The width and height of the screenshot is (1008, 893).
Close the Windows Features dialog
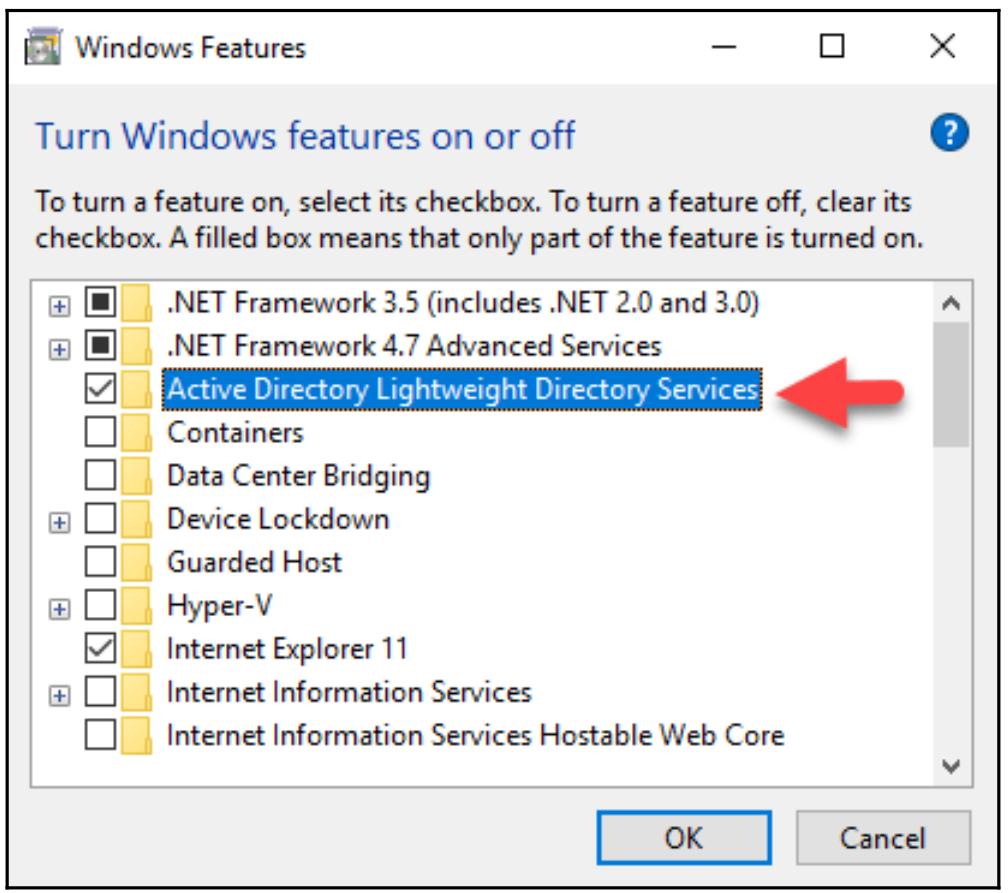click(x=942, y=47)
